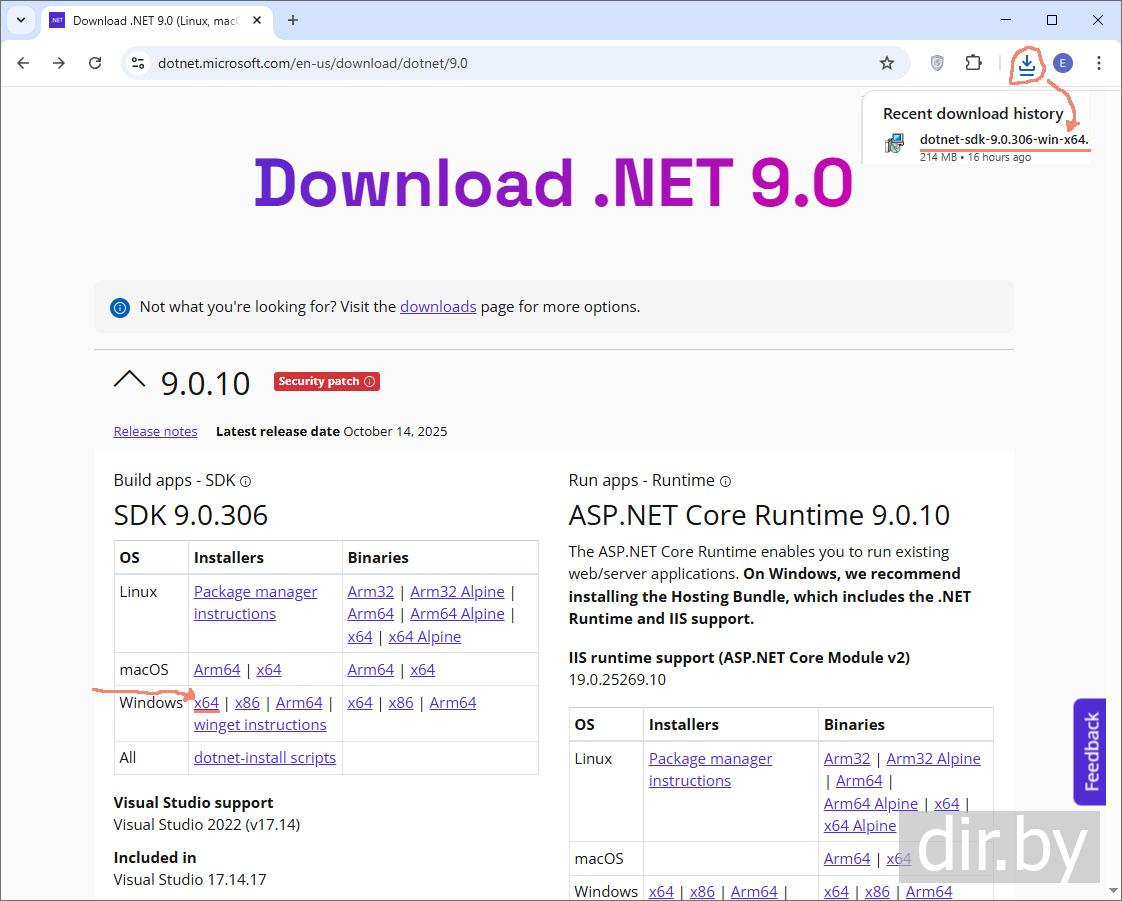Download SDK macOS Arm64 installer
Screen dimensions: 1122x901
pyautogui.click(x=217, y=670)
